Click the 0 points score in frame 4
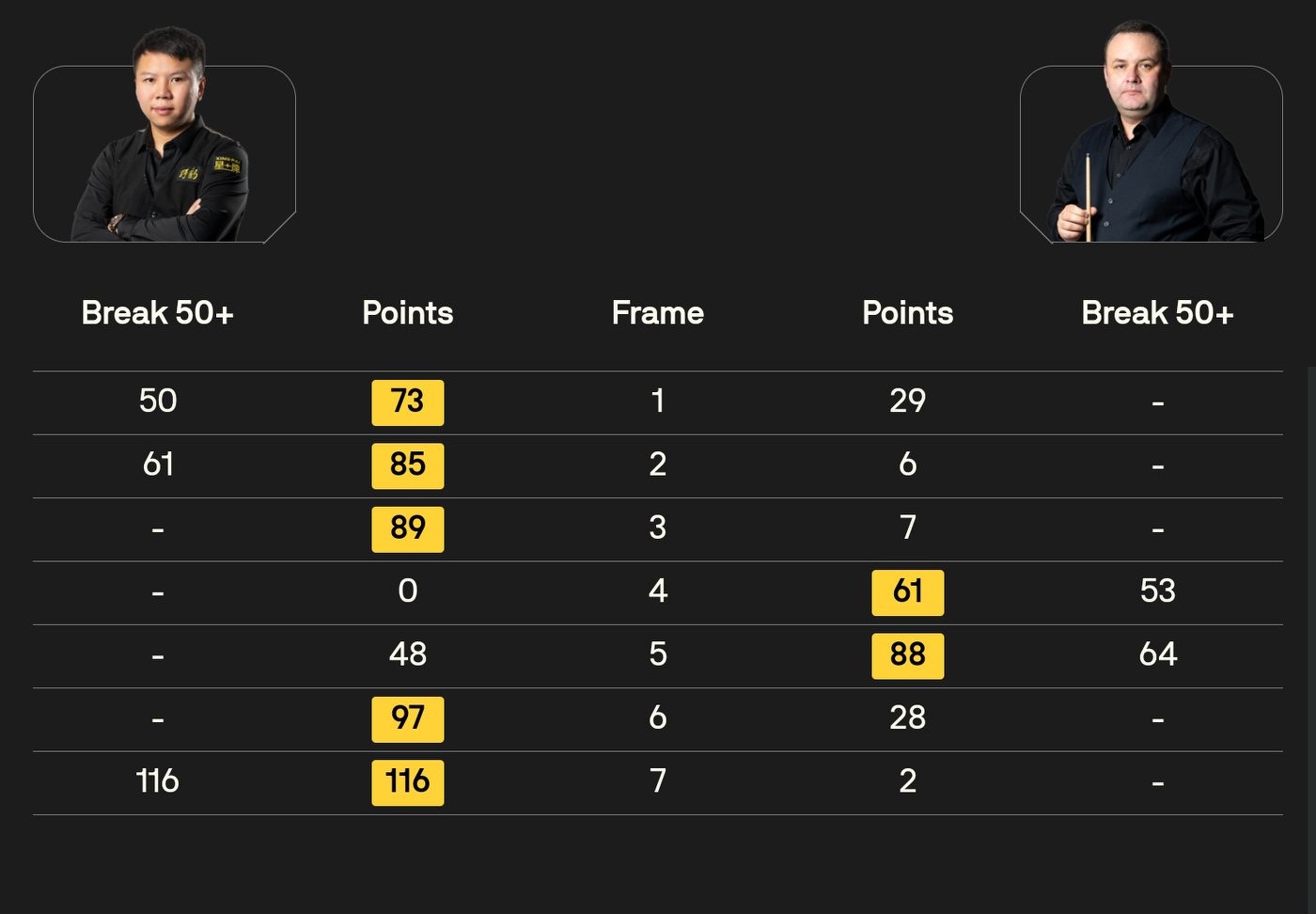Screen dimensions: 1316x914 point(407,591)
